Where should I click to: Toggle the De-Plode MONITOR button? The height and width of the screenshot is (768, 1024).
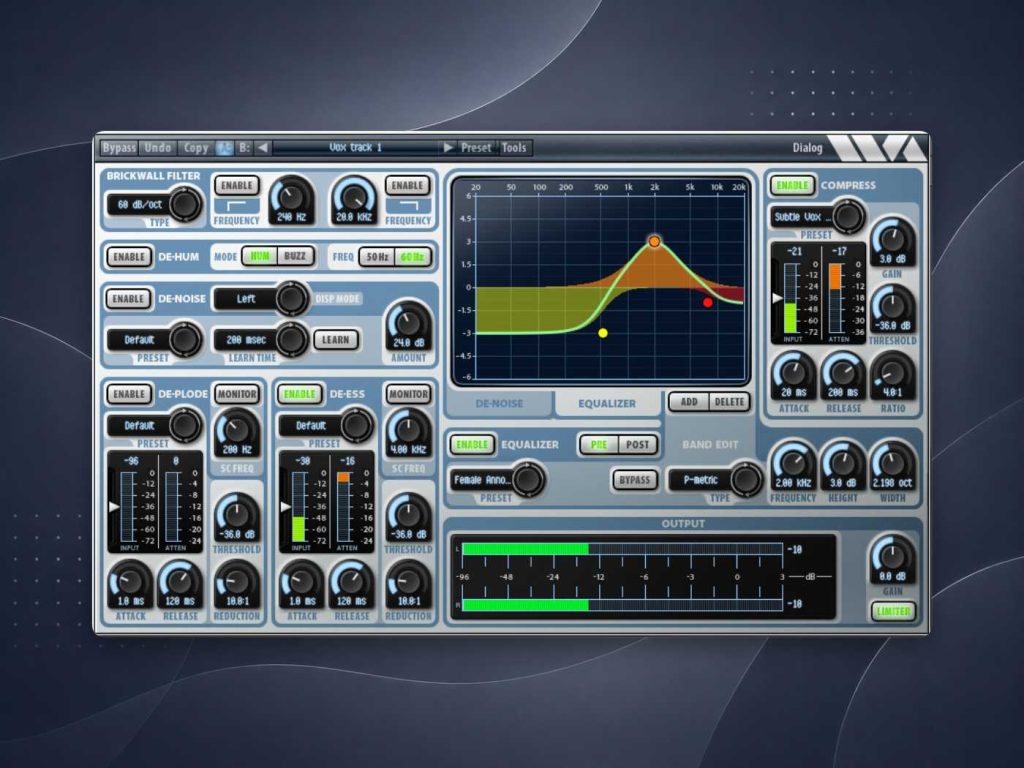(236, 394)
